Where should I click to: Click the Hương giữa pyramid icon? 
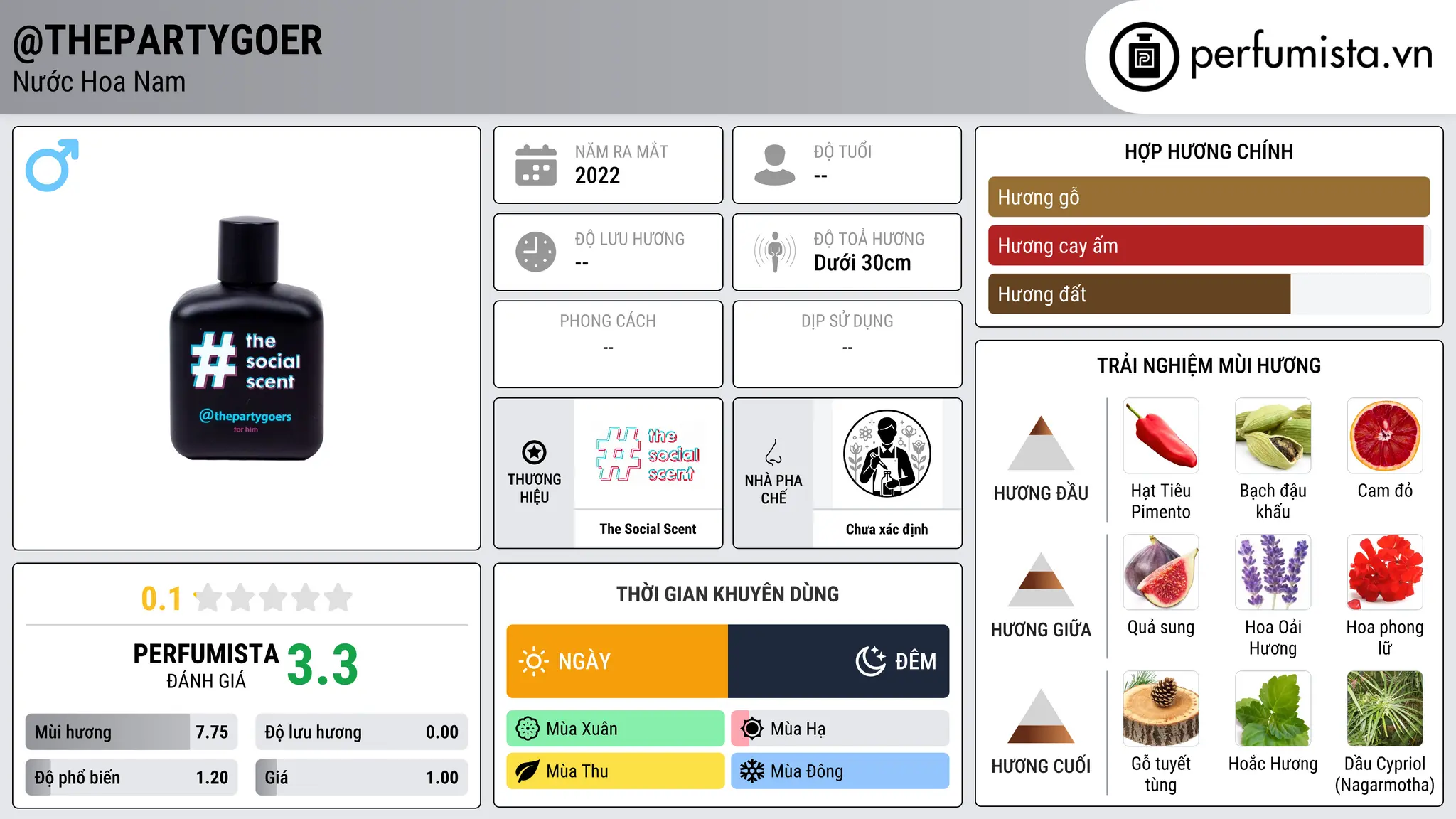[1042, 579]
